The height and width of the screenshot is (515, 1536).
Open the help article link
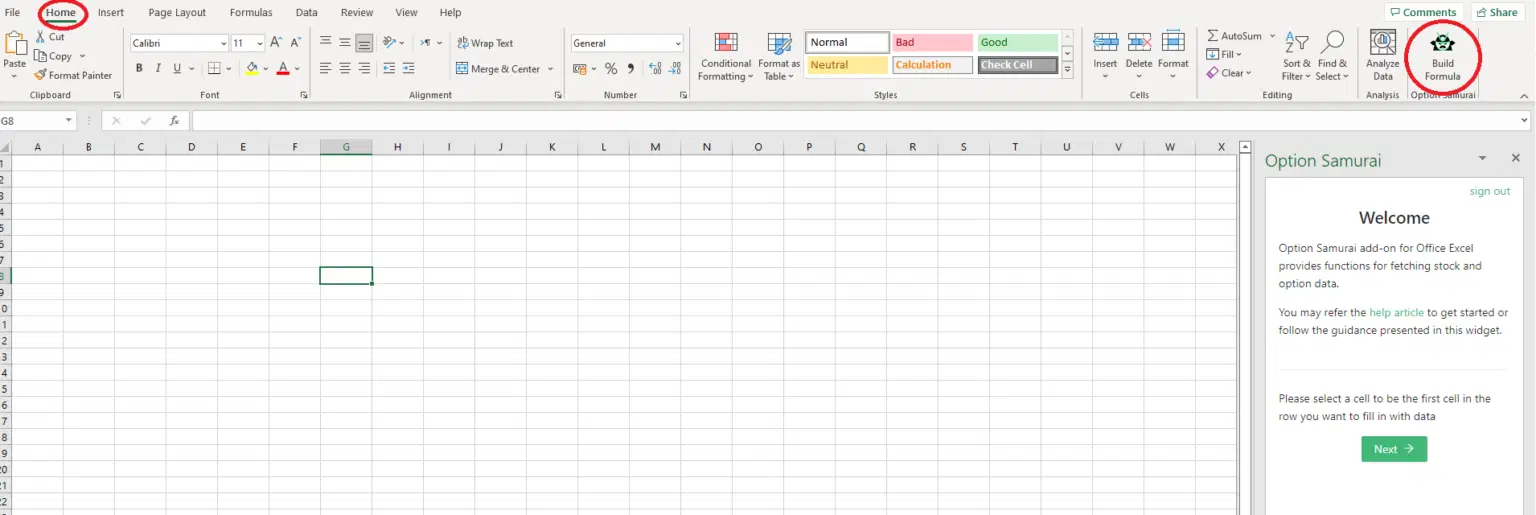point(1396,312)
